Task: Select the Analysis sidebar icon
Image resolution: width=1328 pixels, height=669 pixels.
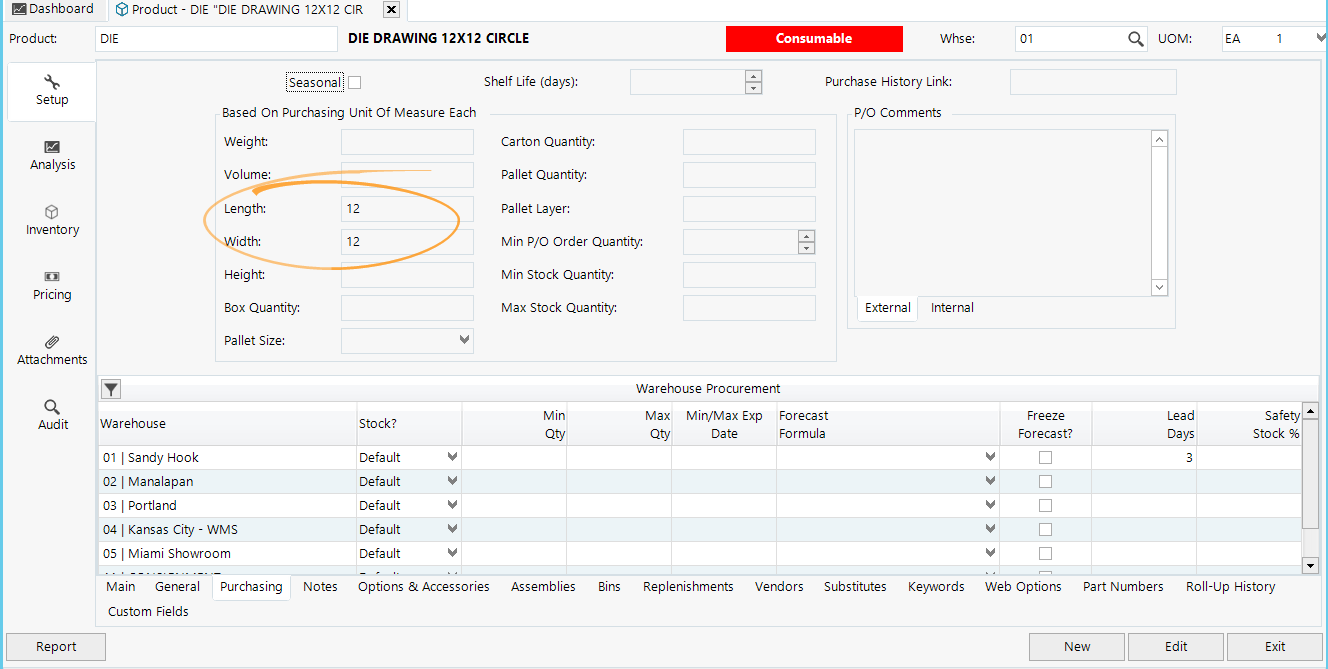Action: [x=51, y=155]
